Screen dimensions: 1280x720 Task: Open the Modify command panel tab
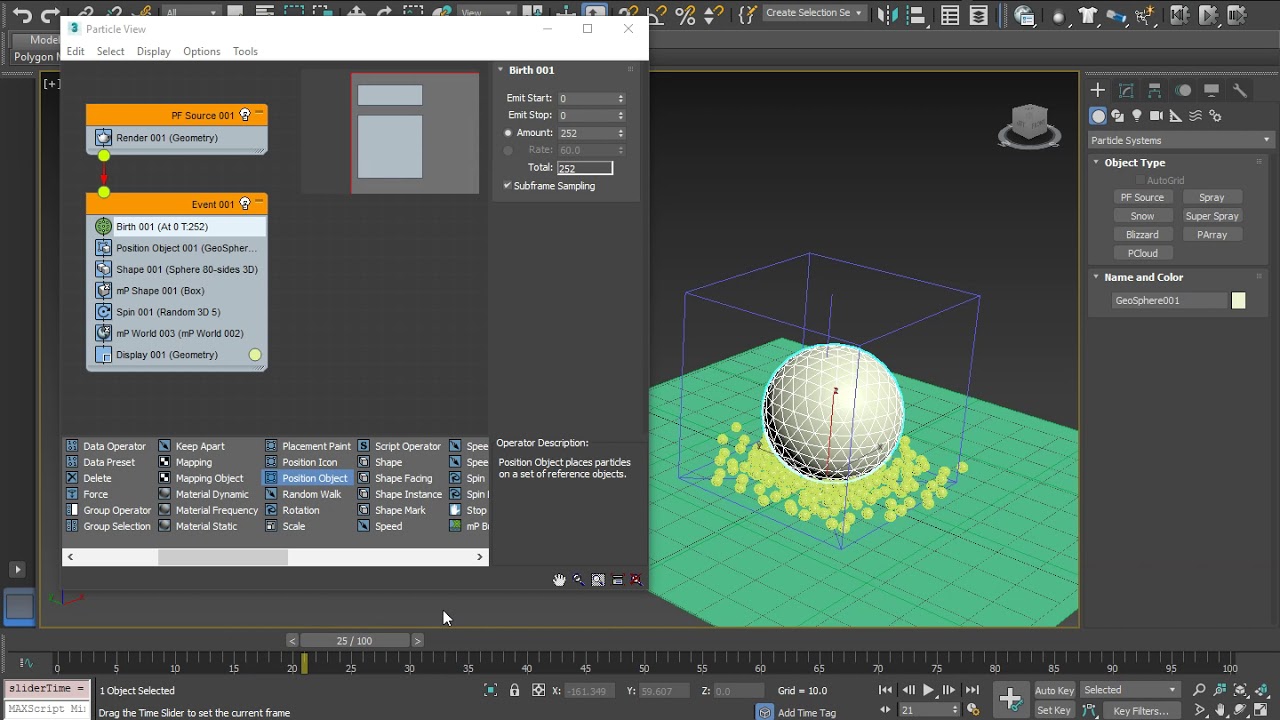click(1126, 90)
